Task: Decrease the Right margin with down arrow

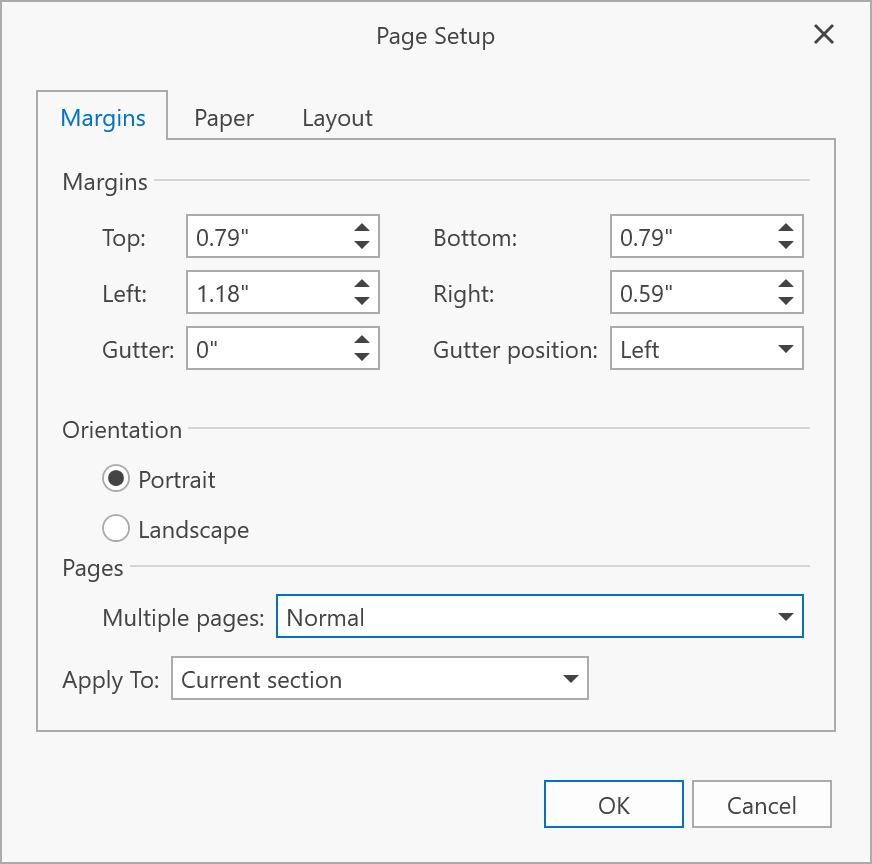Action: point(785,302)
